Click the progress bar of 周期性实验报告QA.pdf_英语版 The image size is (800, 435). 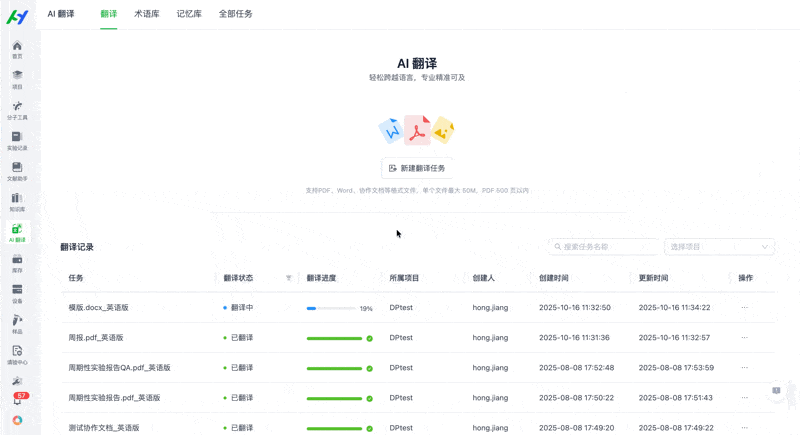[334, 368]
